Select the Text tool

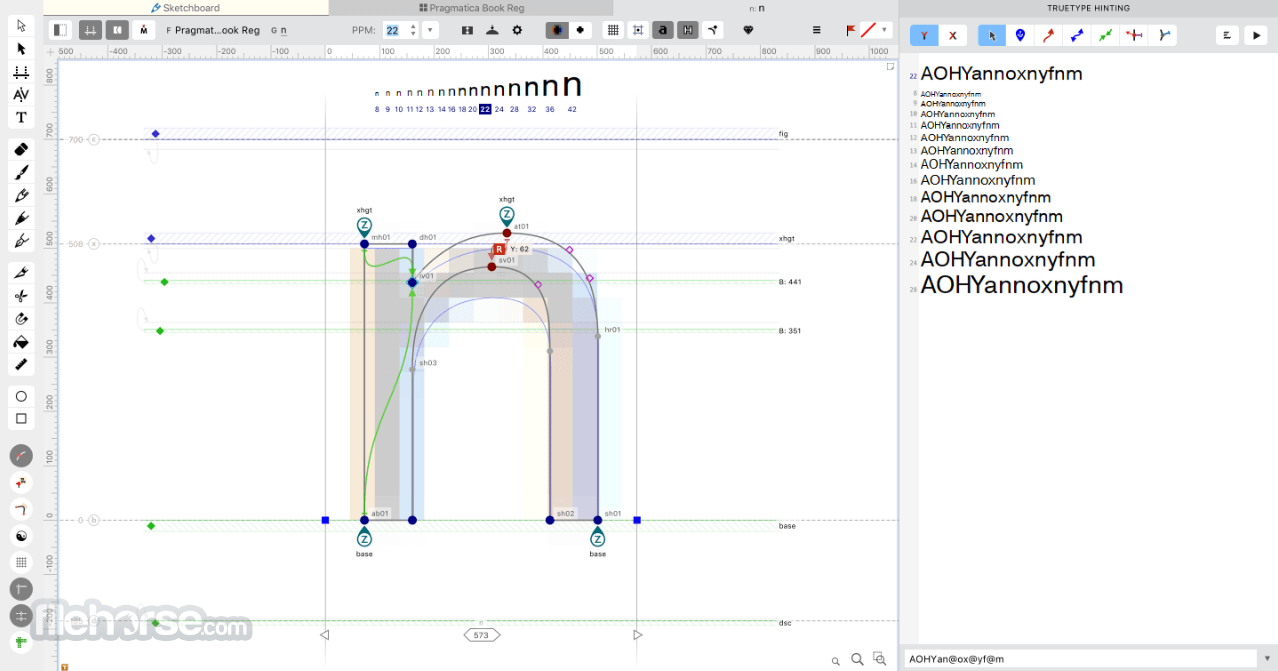21,118
